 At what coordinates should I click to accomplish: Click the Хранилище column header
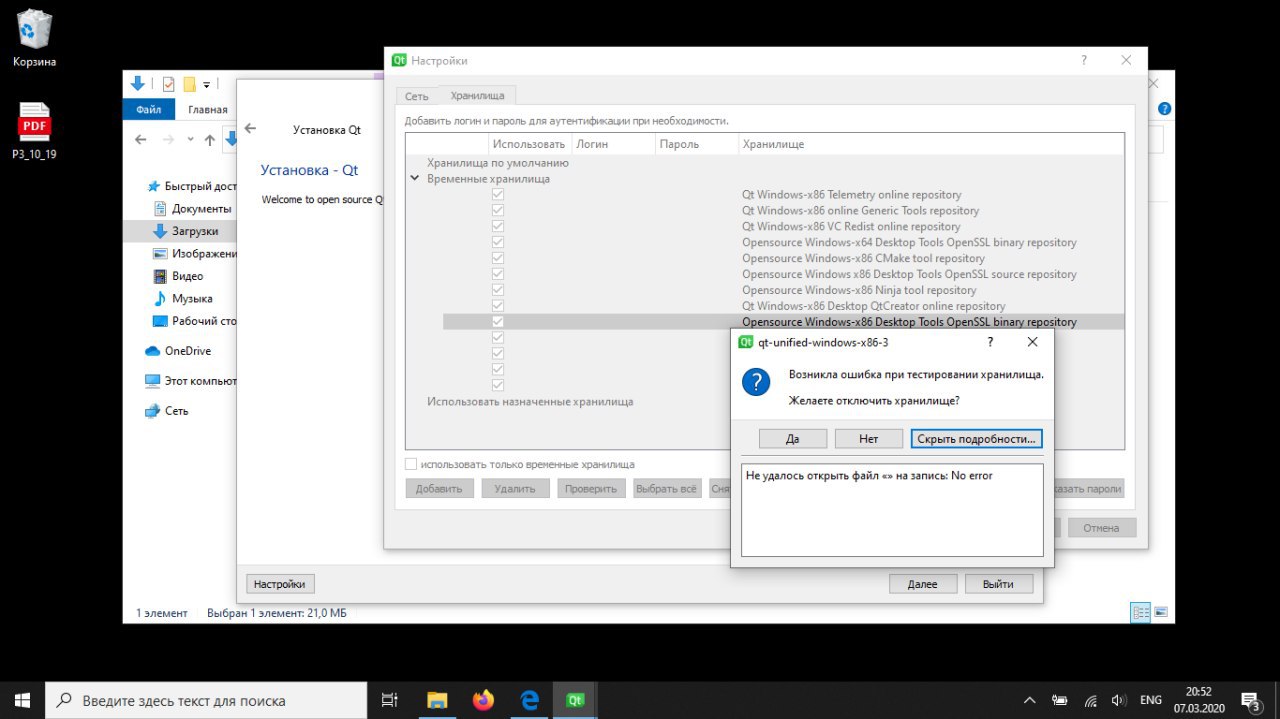point(929,144)
